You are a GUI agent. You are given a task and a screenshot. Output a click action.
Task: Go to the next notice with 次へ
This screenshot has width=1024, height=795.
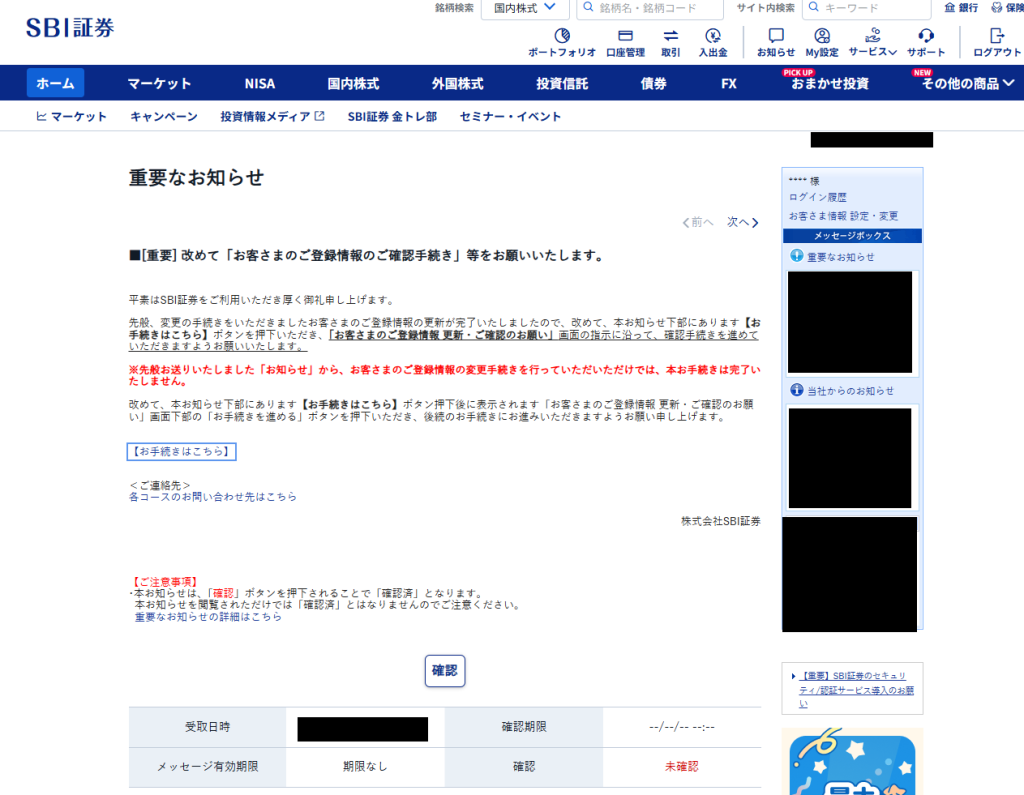(742, 222)
